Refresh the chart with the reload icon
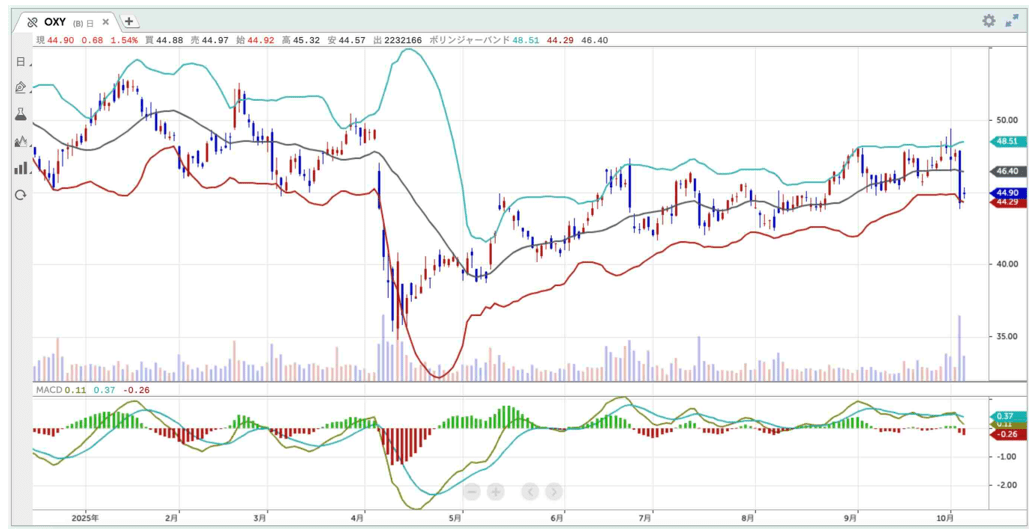Screen dimensions: 1029x529 tap(20, 195)
